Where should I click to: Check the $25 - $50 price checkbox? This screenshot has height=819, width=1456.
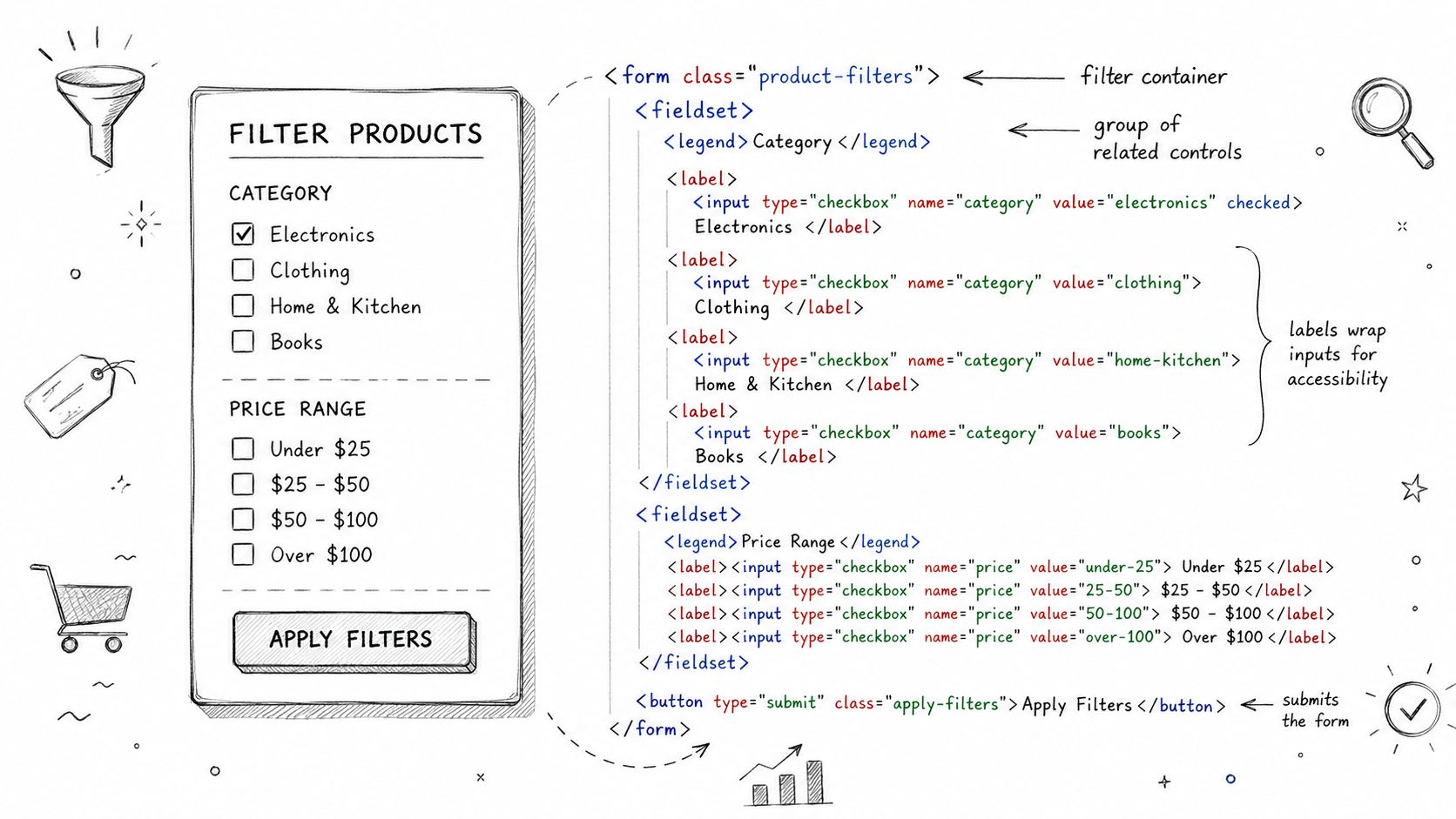(243, 484)
